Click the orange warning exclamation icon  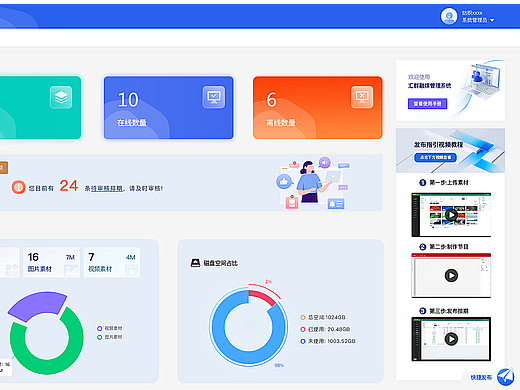[x=18, y=187]
